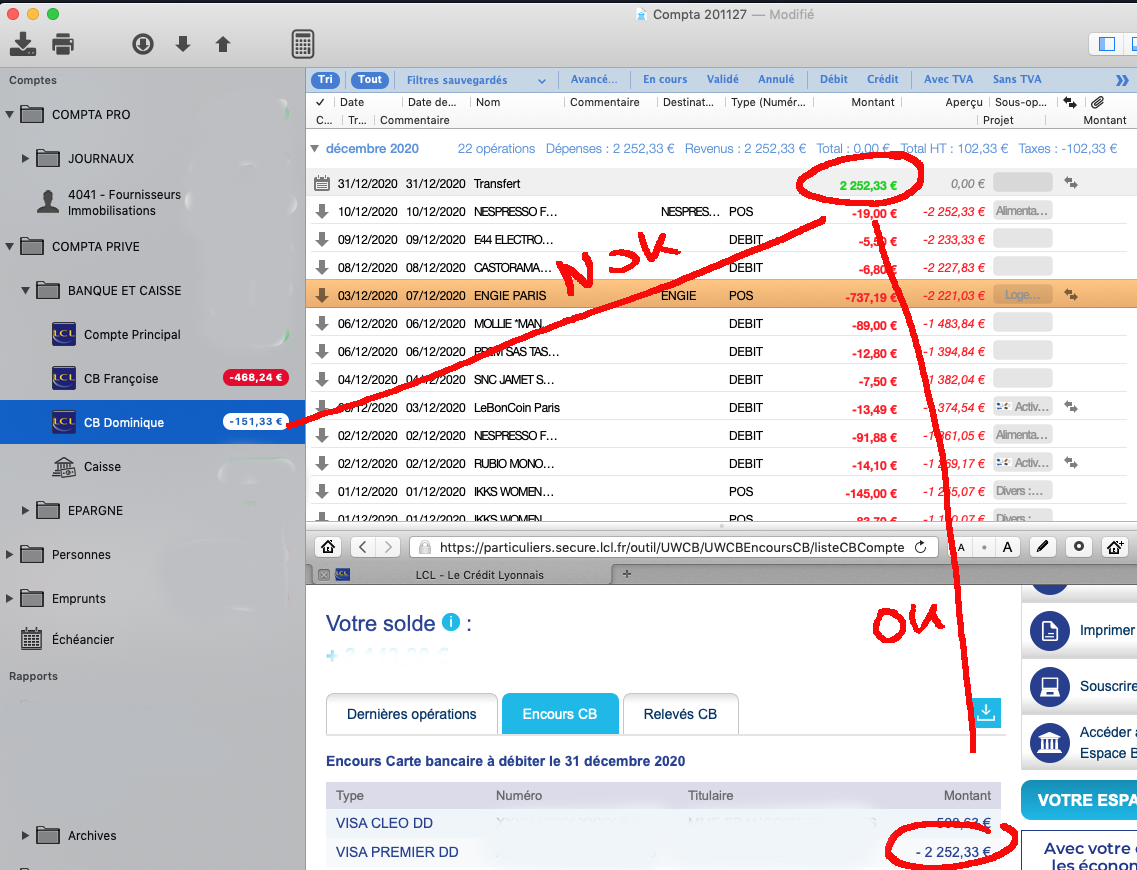
Task: Sort by the Montant column header
Action: (x=872, y=102)
